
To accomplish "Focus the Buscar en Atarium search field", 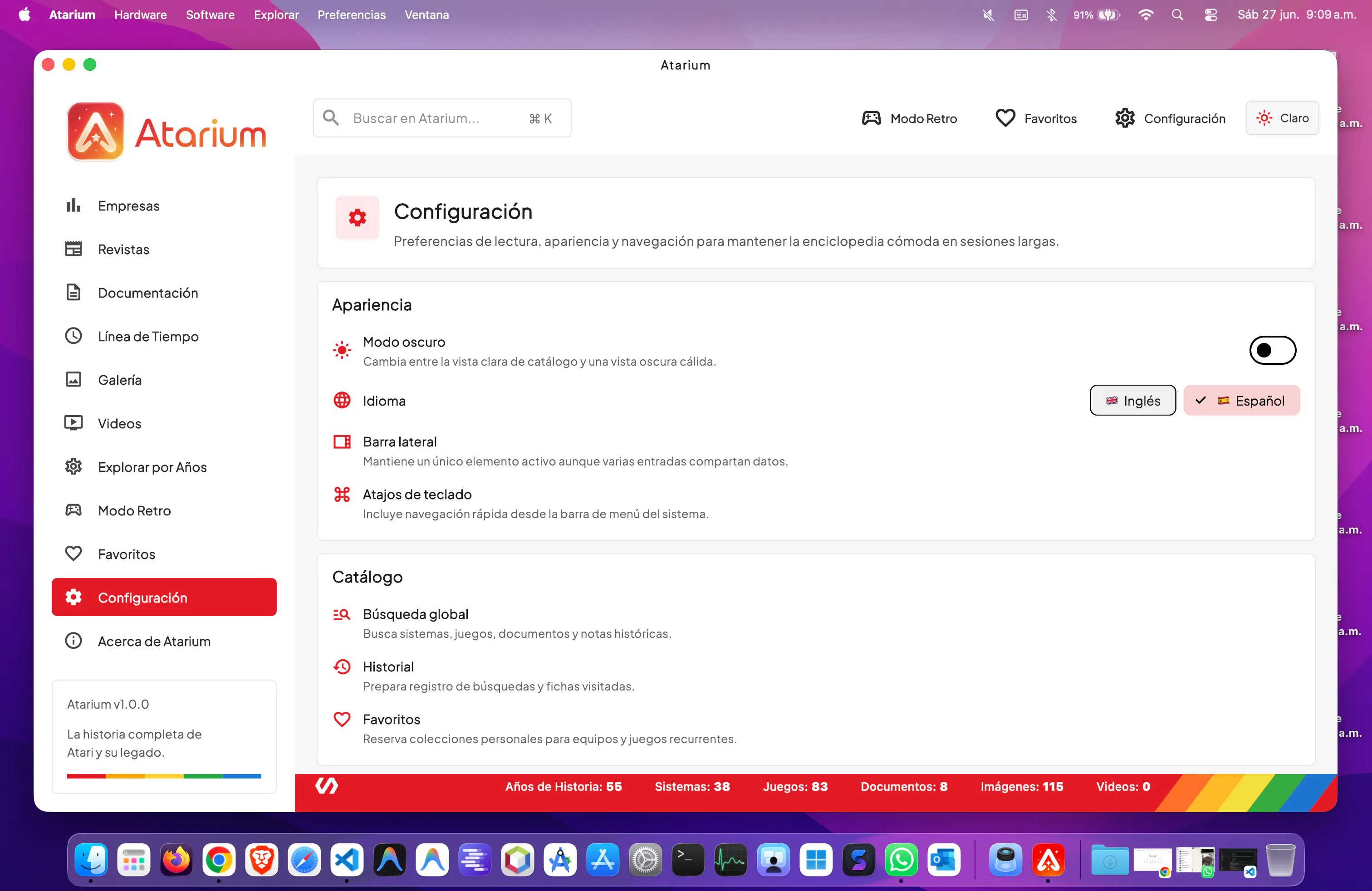I will [x=442, y=118].
